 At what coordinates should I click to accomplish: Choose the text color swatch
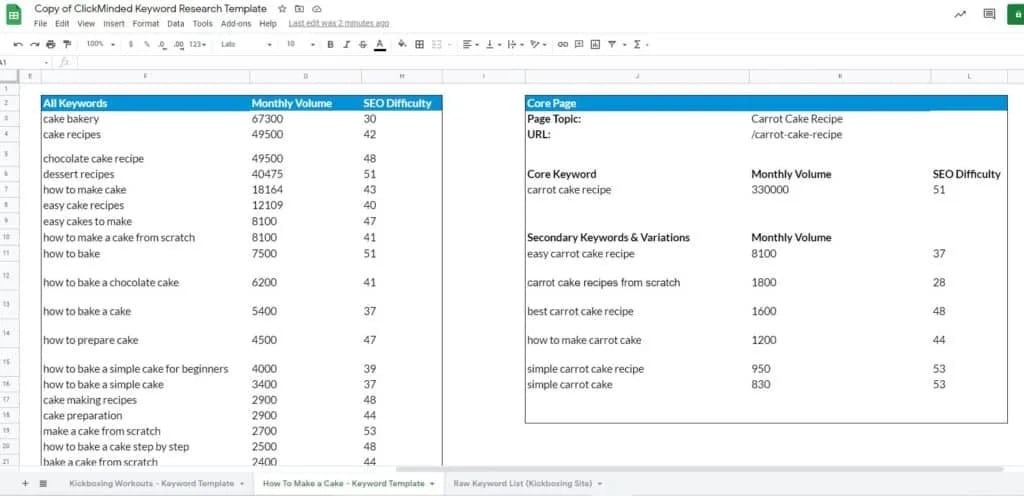pos(380,44)
